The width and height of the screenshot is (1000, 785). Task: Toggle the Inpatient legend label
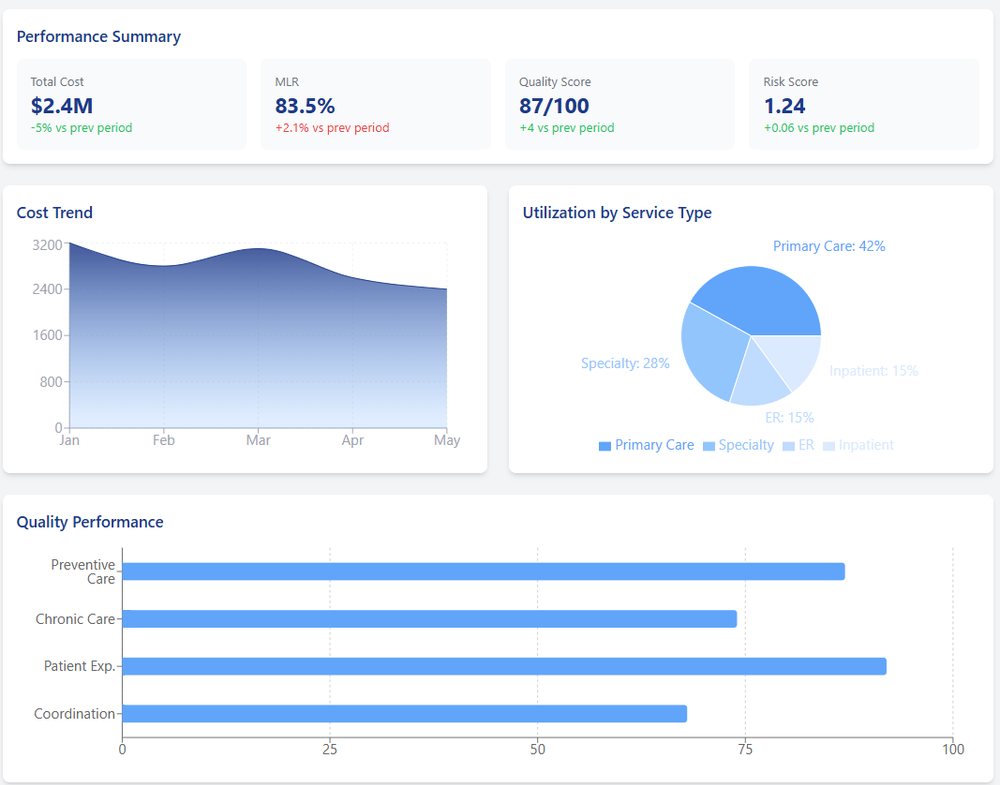tap(866, 445)
